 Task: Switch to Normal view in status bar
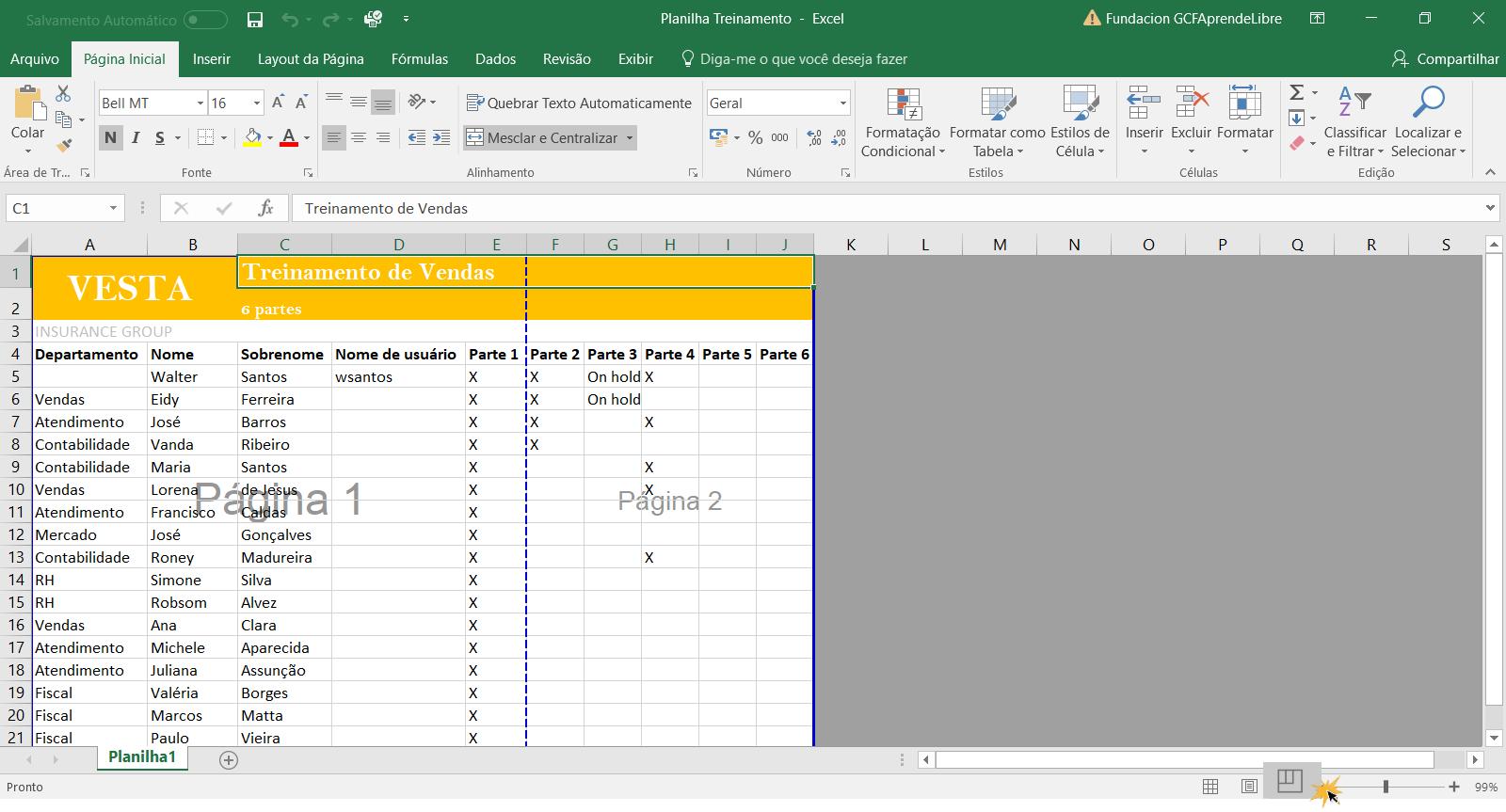pyautogui.click(x=1210, y=787)
